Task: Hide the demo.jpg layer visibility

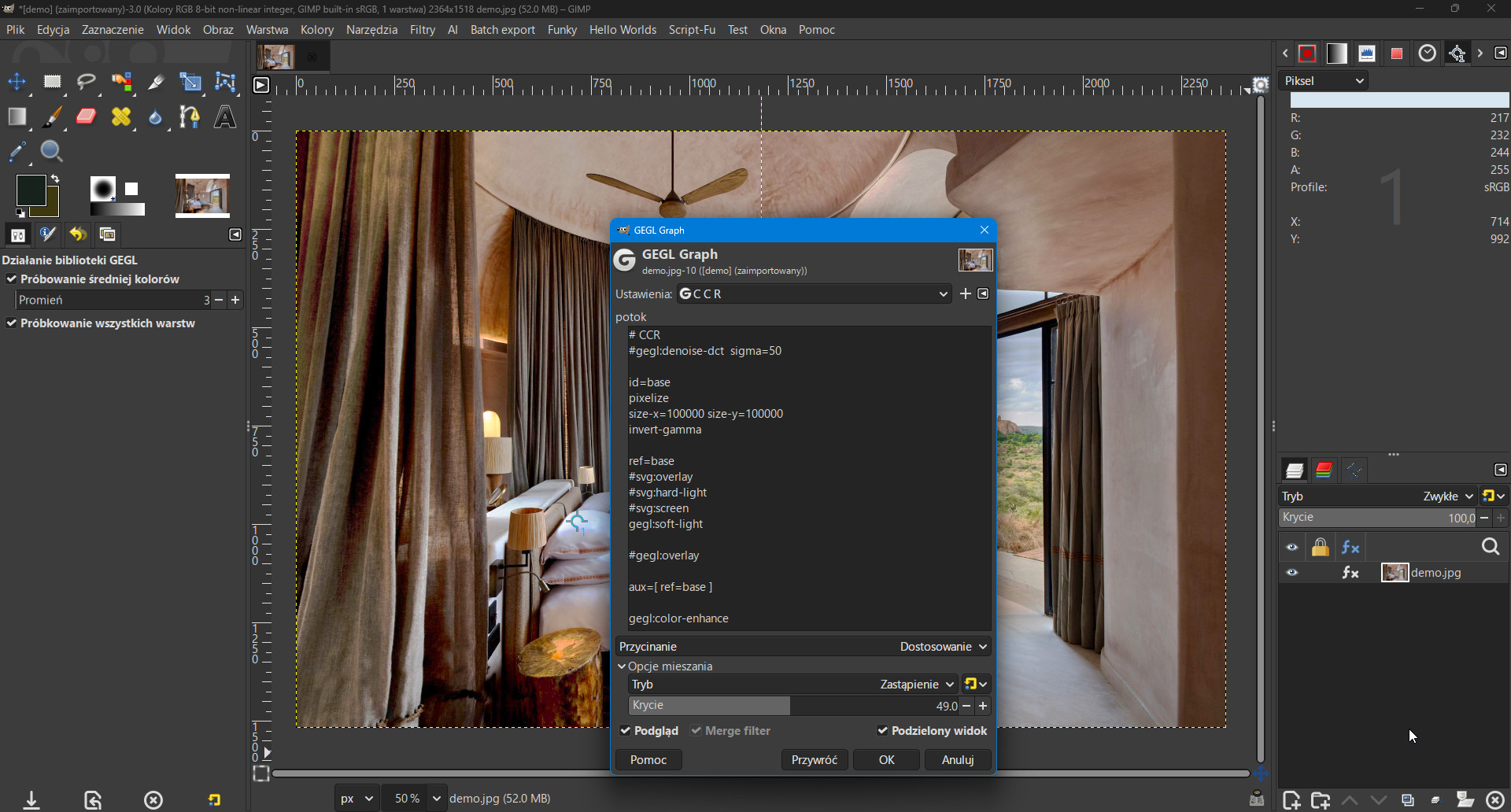Action: pos(1292,573)
